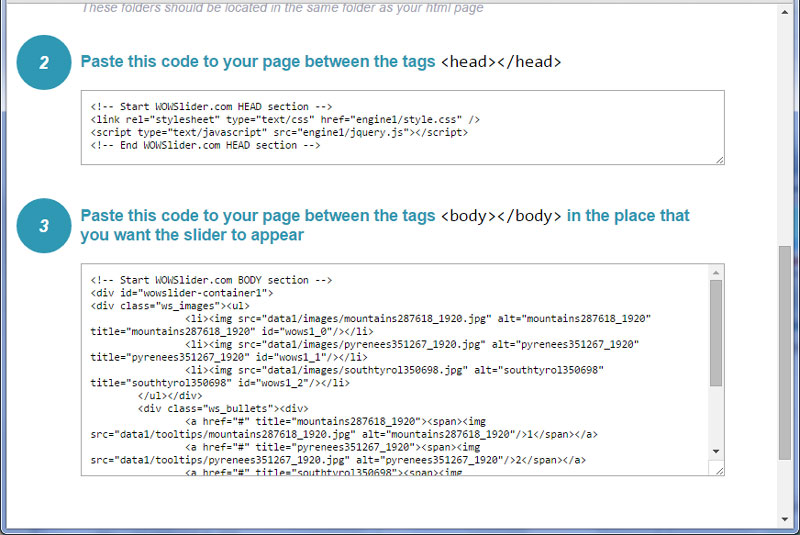800x535 pixels.
Task: Click the page scrollbar down arrow
Action: coord(785,520)
